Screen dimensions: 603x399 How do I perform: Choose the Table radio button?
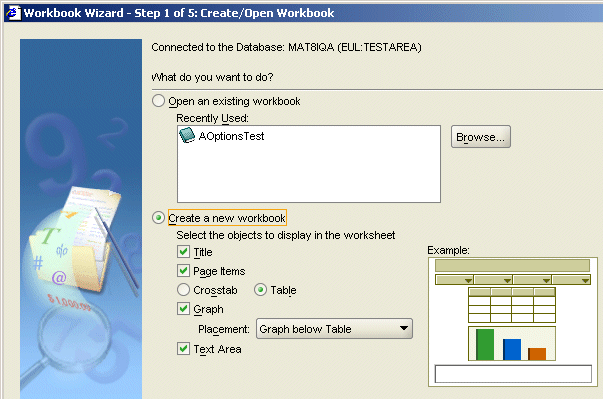(260, 290)
